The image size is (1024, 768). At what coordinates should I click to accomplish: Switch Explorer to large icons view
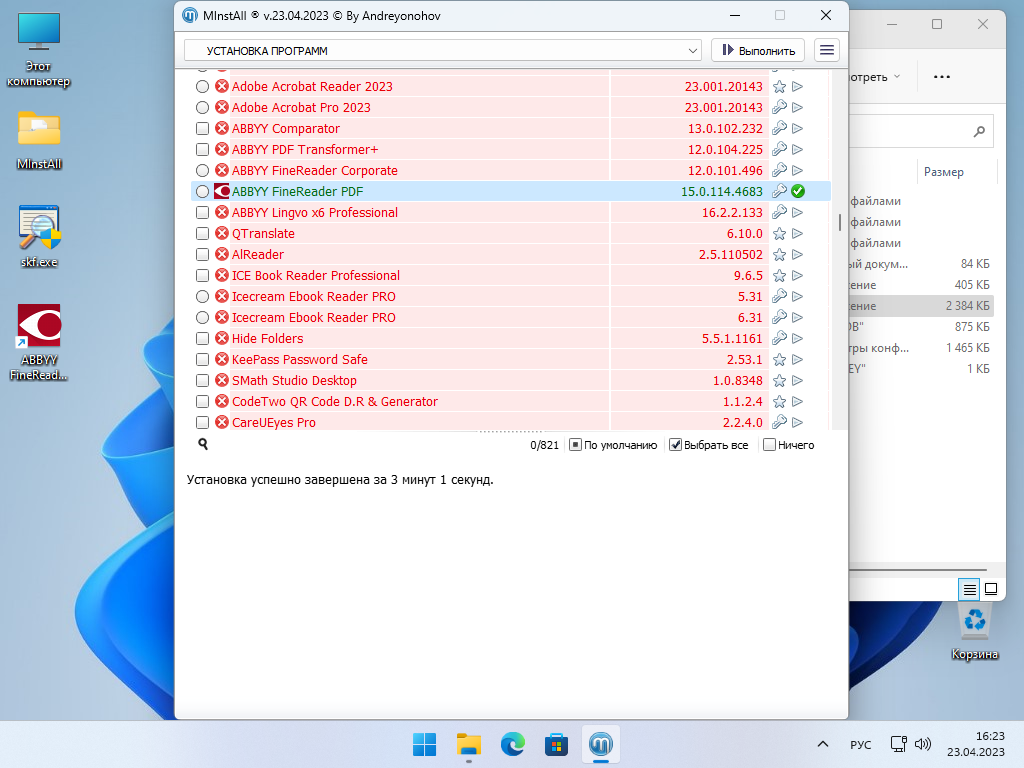991,589
